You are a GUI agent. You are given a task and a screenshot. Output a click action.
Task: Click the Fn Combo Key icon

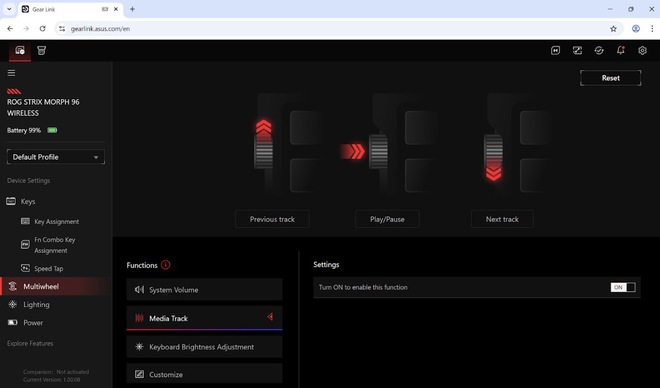tap(25, 244)
